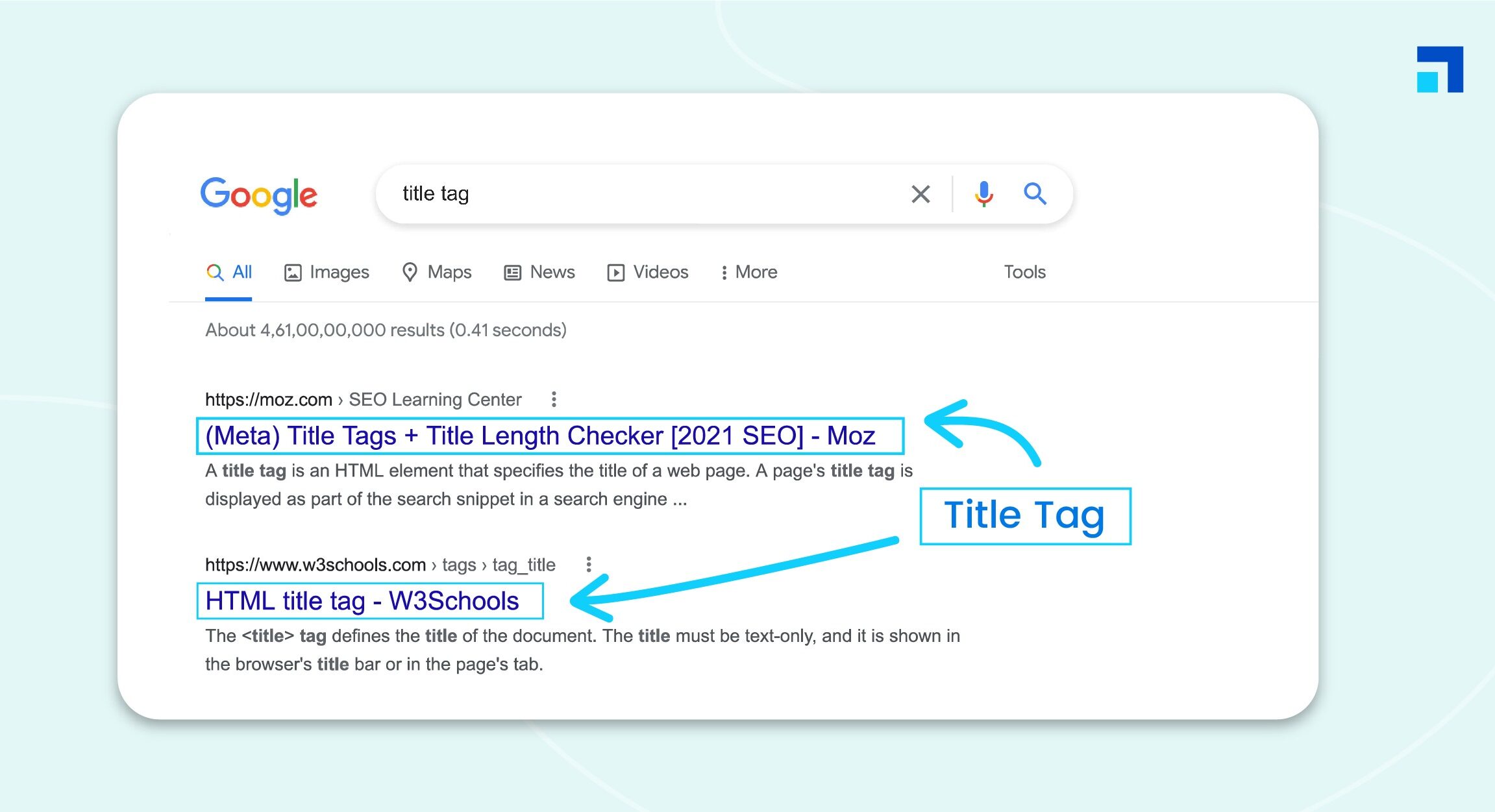Click the W3Schools snippet 'The <title> tag defines'
The image size is (1495, 812).
[x=582, y=650]
